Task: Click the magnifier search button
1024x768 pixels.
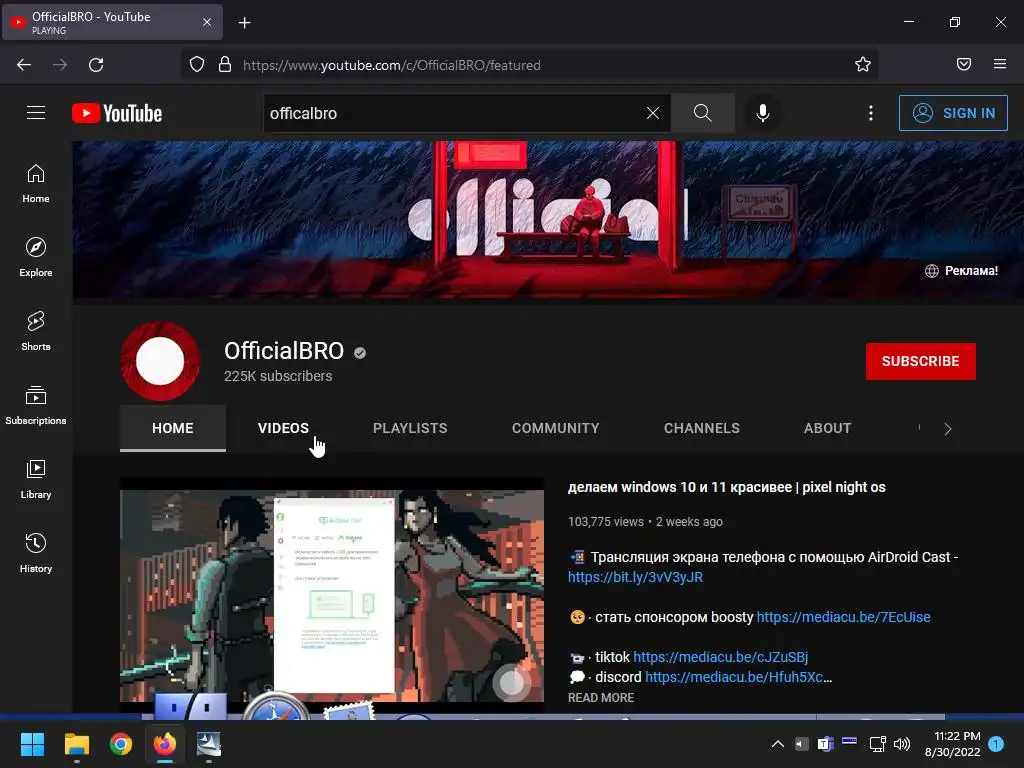Action: click(x=703, y=113)
